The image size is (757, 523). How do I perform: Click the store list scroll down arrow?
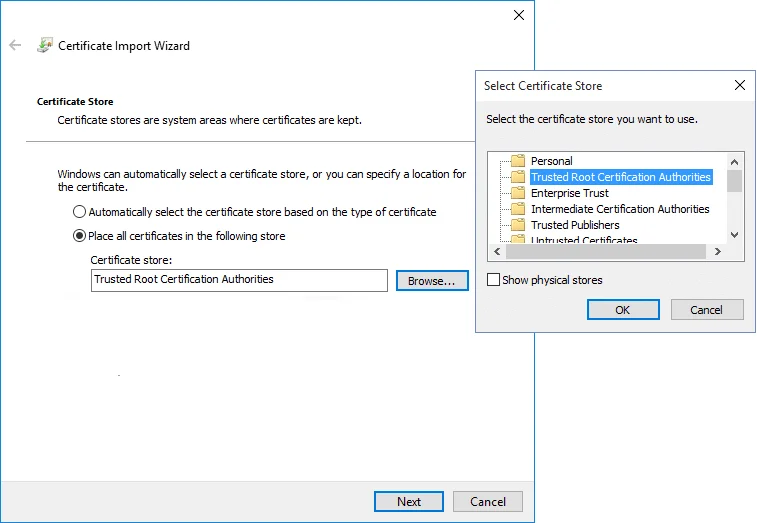(734, 235)
